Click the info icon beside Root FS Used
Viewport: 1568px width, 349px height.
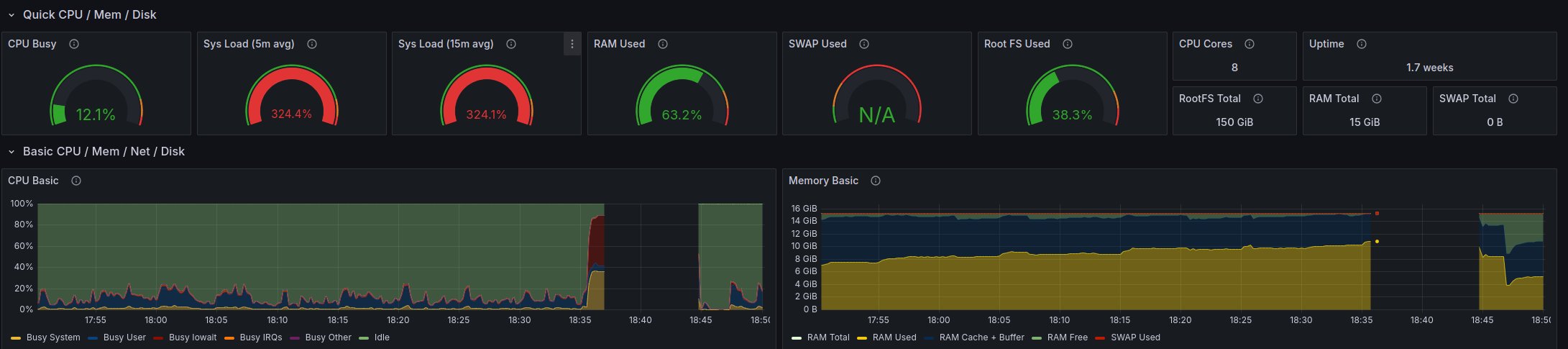pyautogui.click(x=1068, y=44)
